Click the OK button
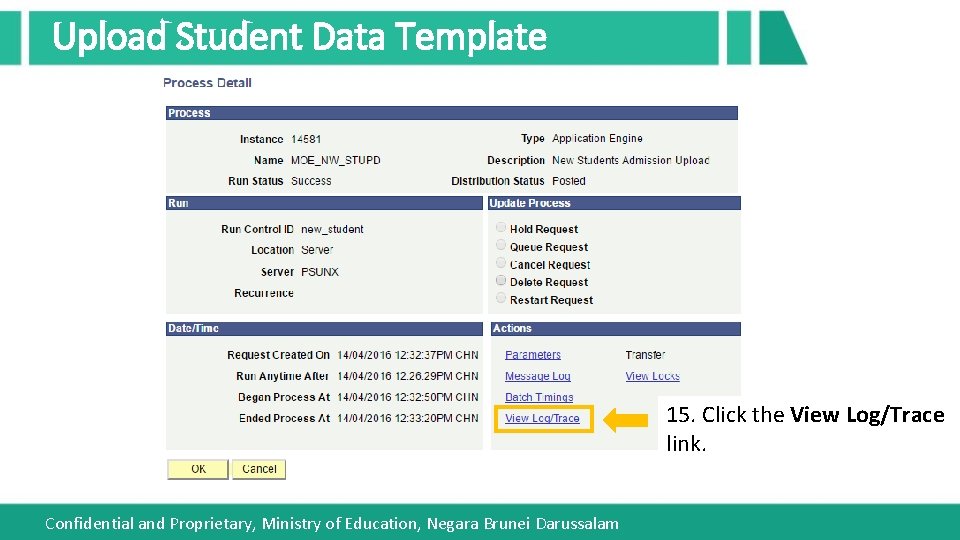 (198, 469)
